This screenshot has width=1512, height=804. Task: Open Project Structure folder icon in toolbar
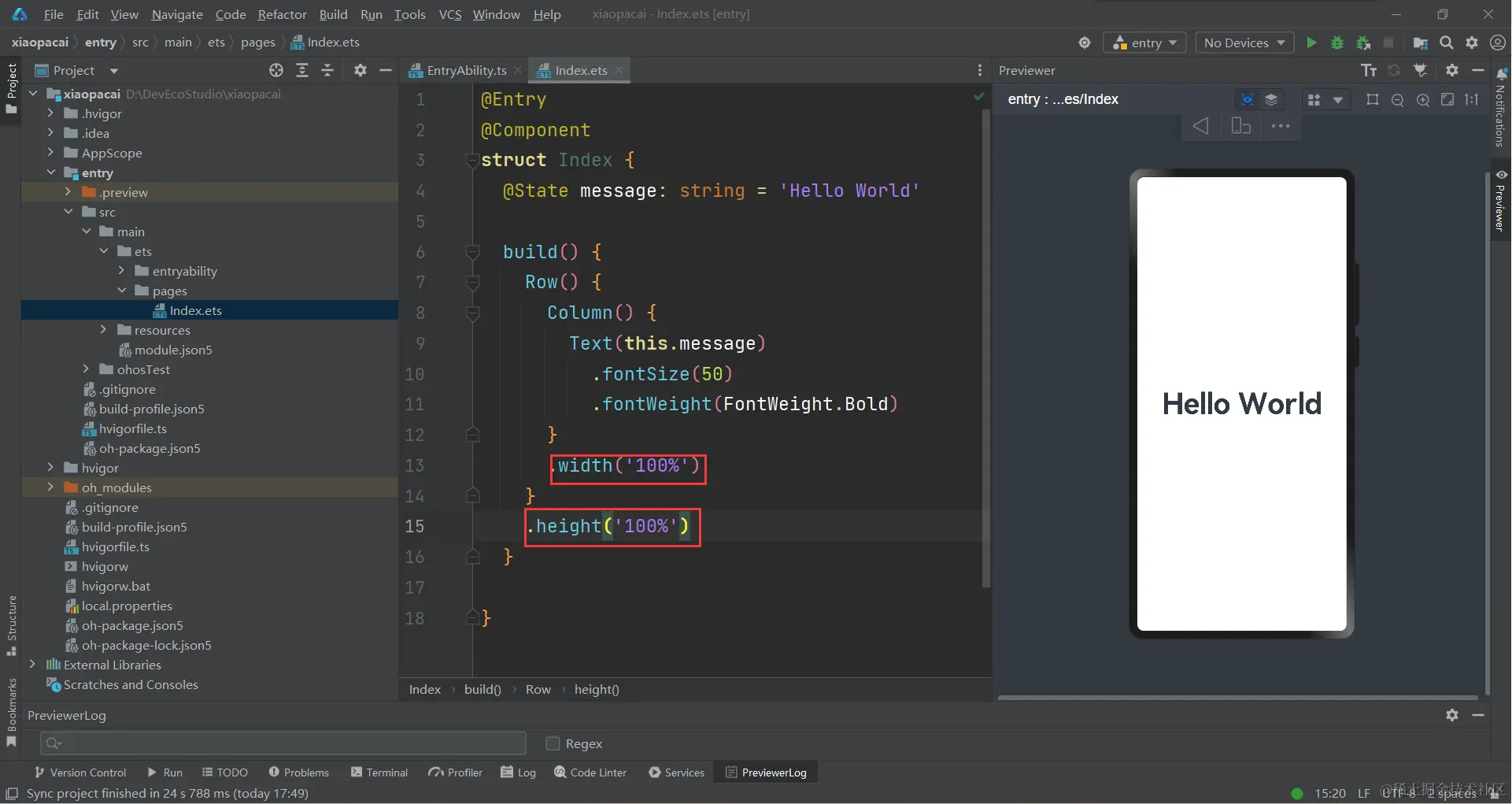pyautogui.click(x=1420, y=43)
